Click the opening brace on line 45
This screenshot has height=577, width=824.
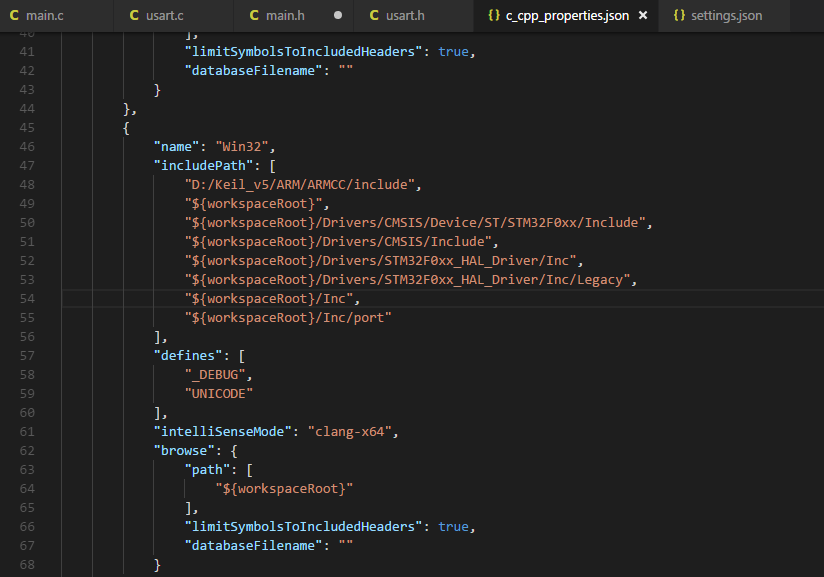tap(126, 128)
